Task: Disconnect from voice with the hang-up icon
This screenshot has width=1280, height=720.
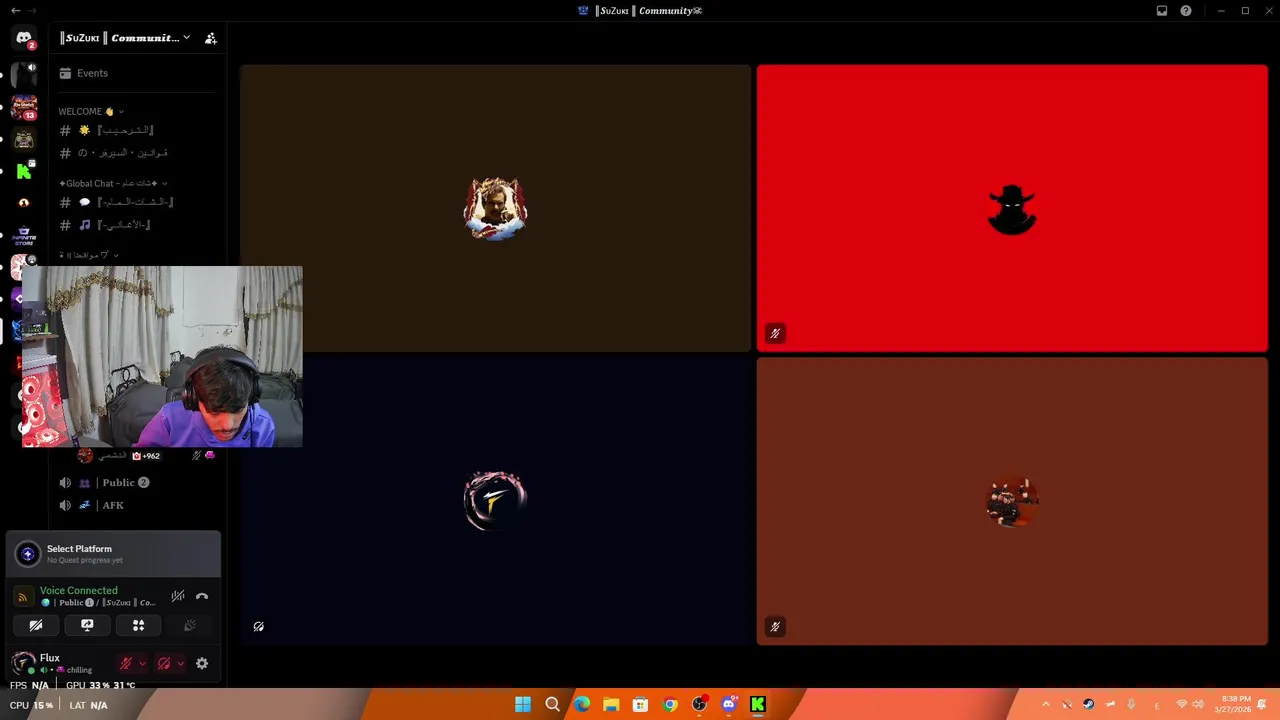Action: (x=202, y=596)
